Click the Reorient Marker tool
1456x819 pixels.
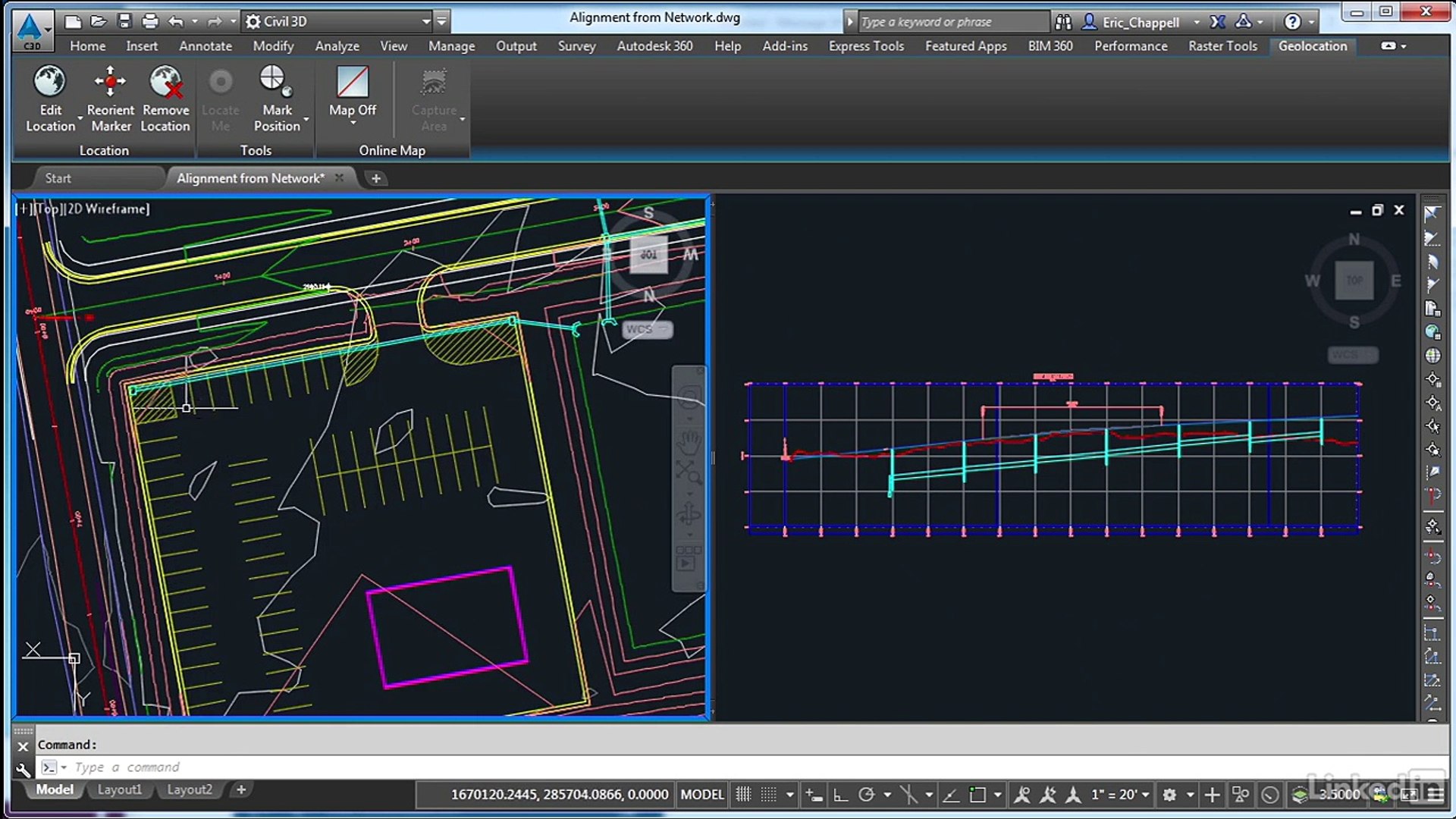pyautogui.click(x=110, y=82)
